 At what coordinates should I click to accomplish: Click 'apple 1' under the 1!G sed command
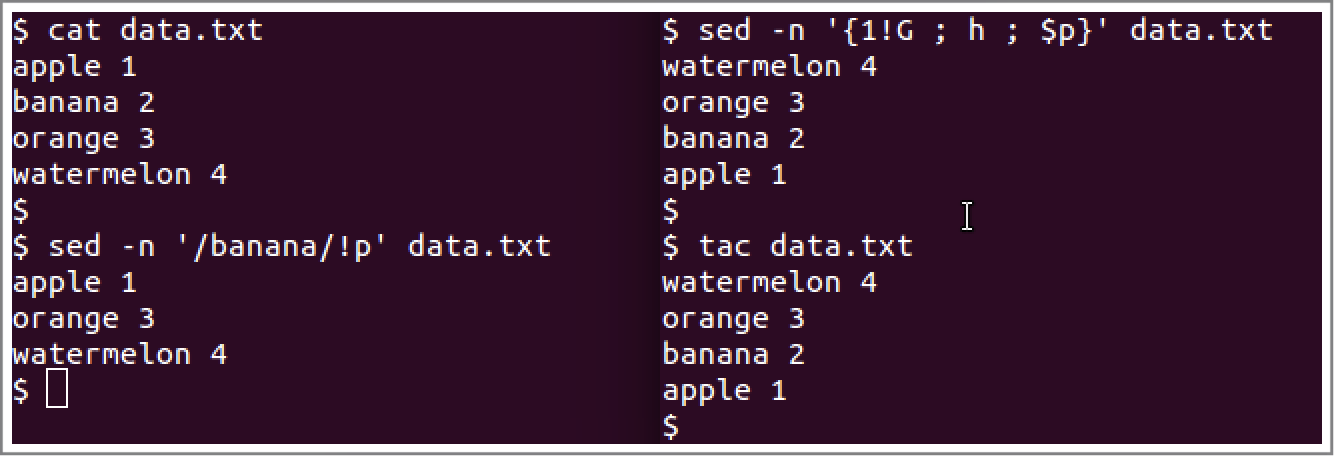click(725, 174)
